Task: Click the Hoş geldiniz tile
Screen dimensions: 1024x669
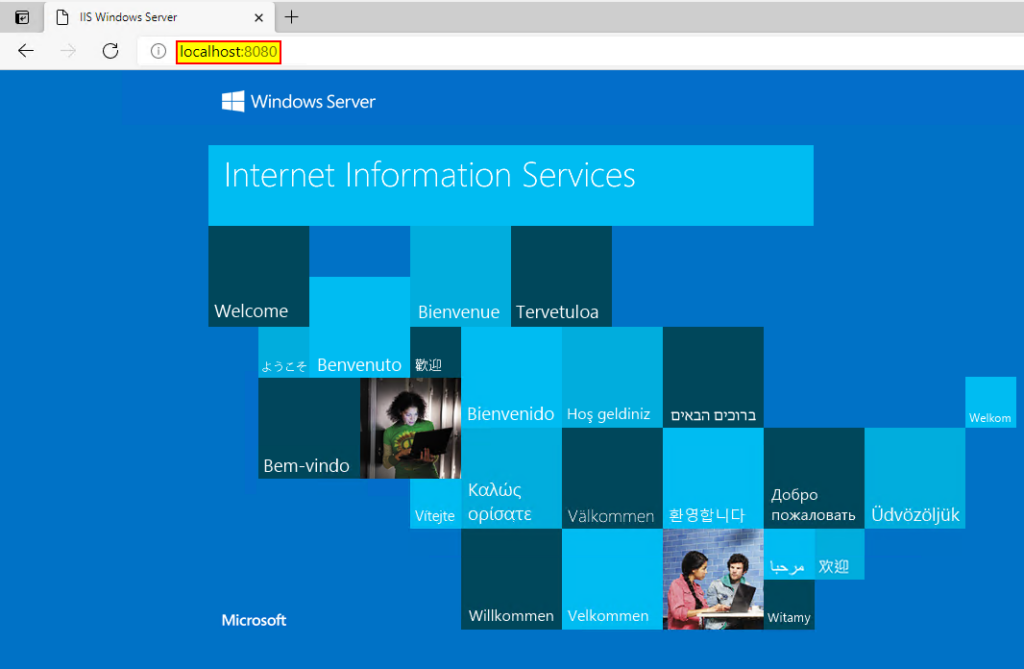Action: 612,378
